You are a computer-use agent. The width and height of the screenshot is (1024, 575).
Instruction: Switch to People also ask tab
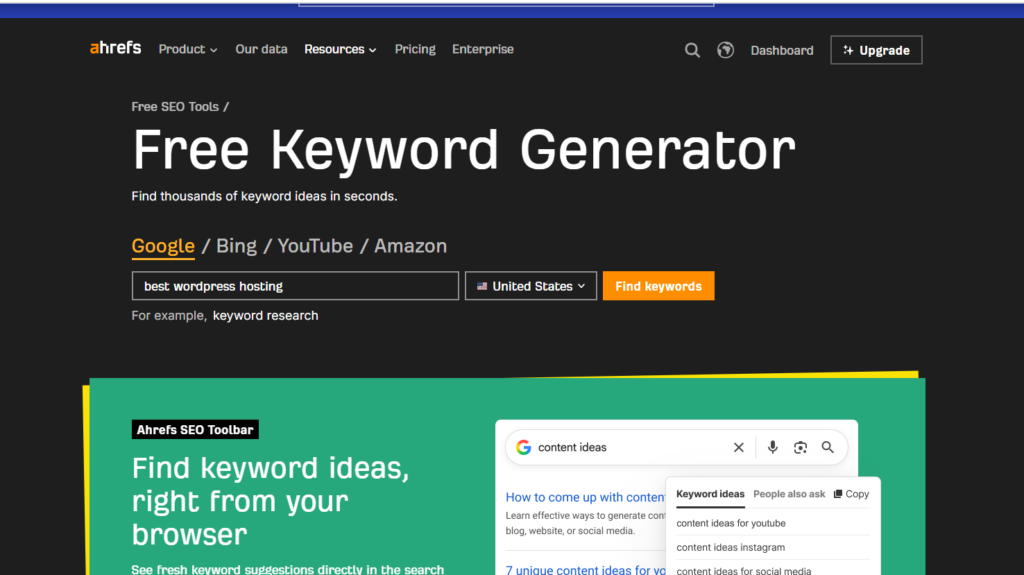[789, 494]
